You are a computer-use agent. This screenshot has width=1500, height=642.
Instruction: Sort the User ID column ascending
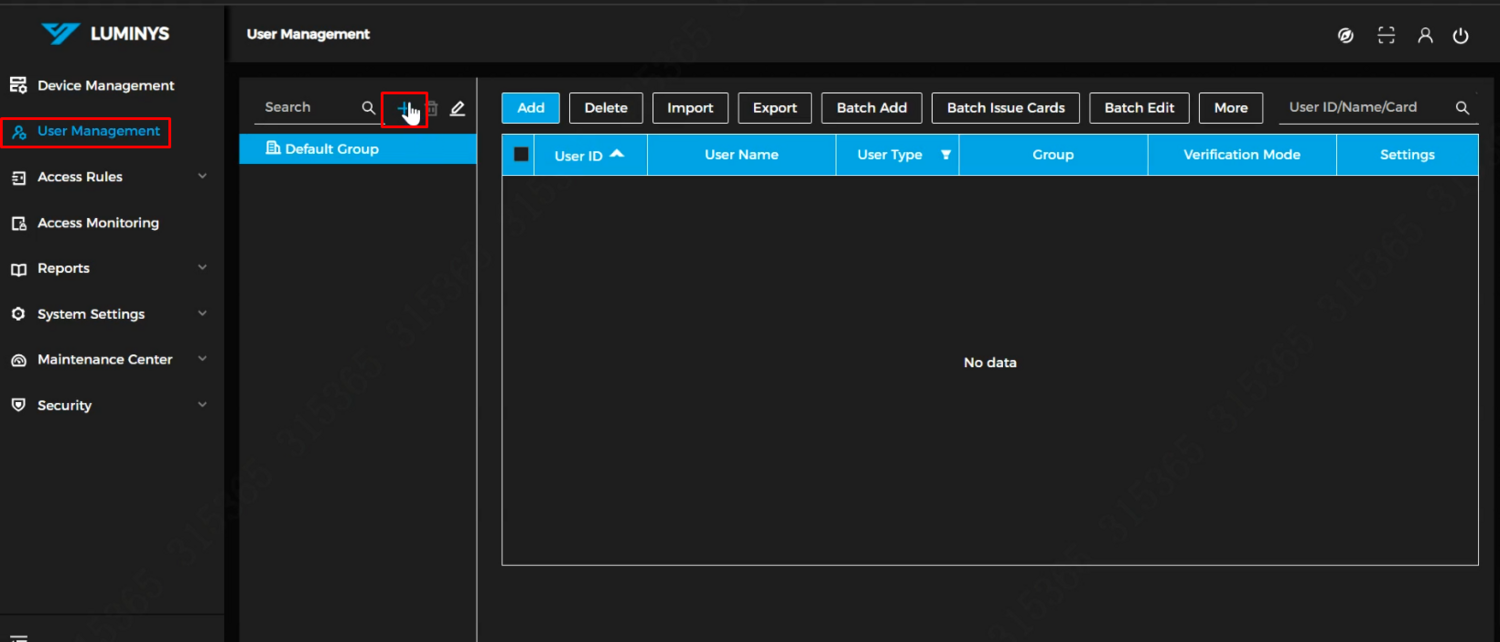619,153
